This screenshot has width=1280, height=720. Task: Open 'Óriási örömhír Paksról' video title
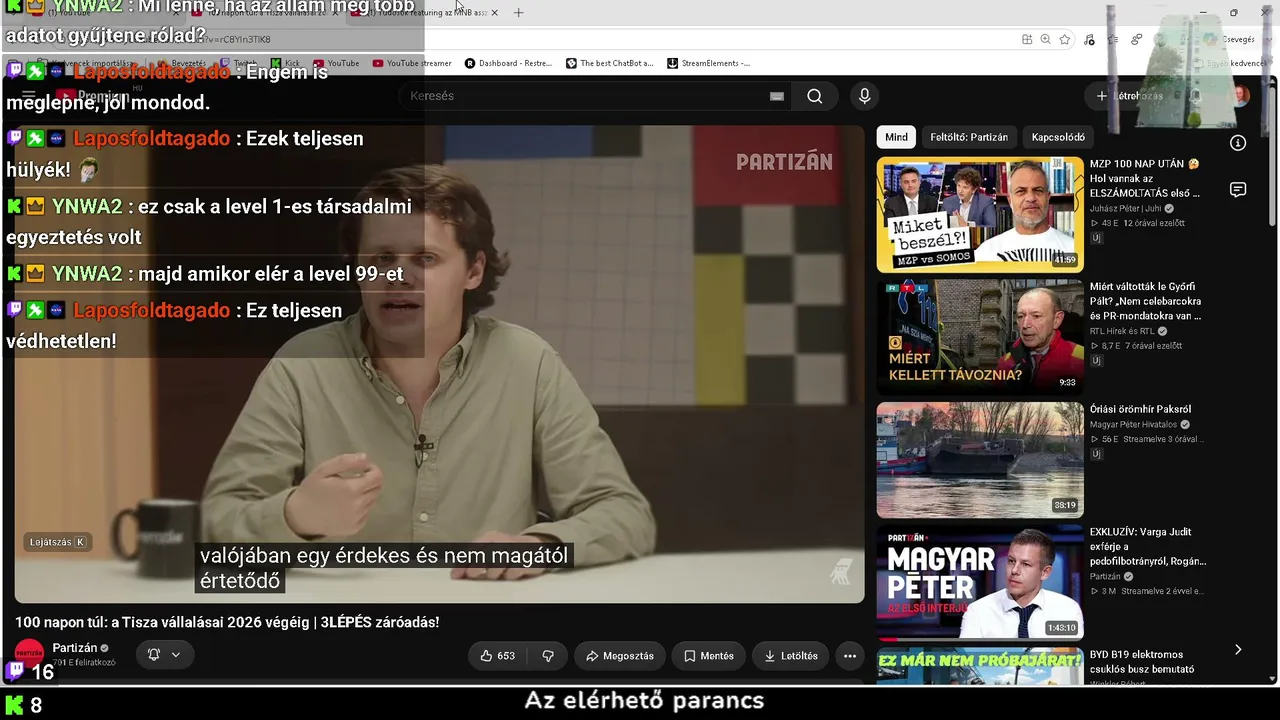1140,409
